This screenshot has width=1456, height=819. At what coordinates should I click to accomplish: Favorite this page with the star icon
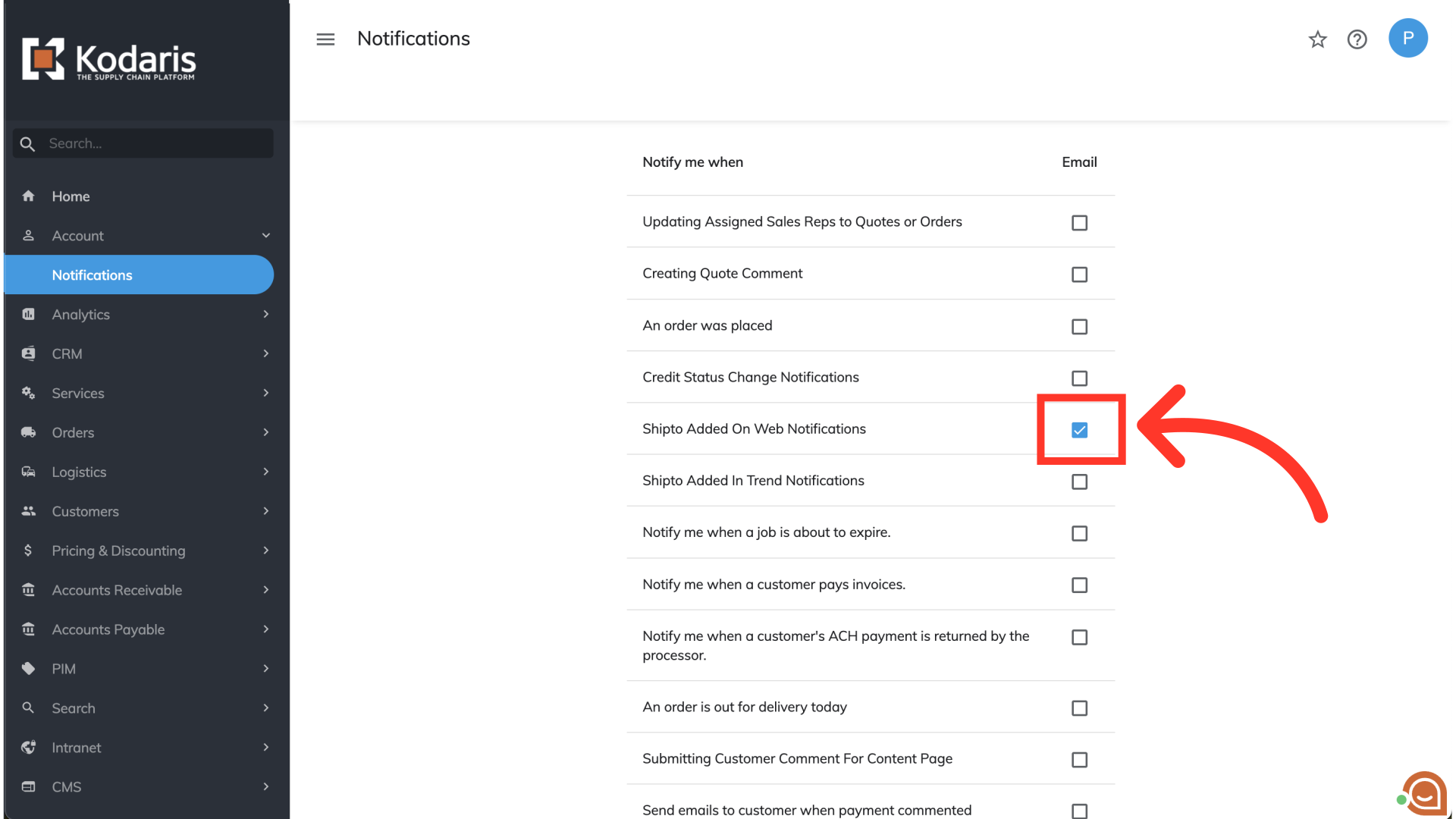point(1318,39)
